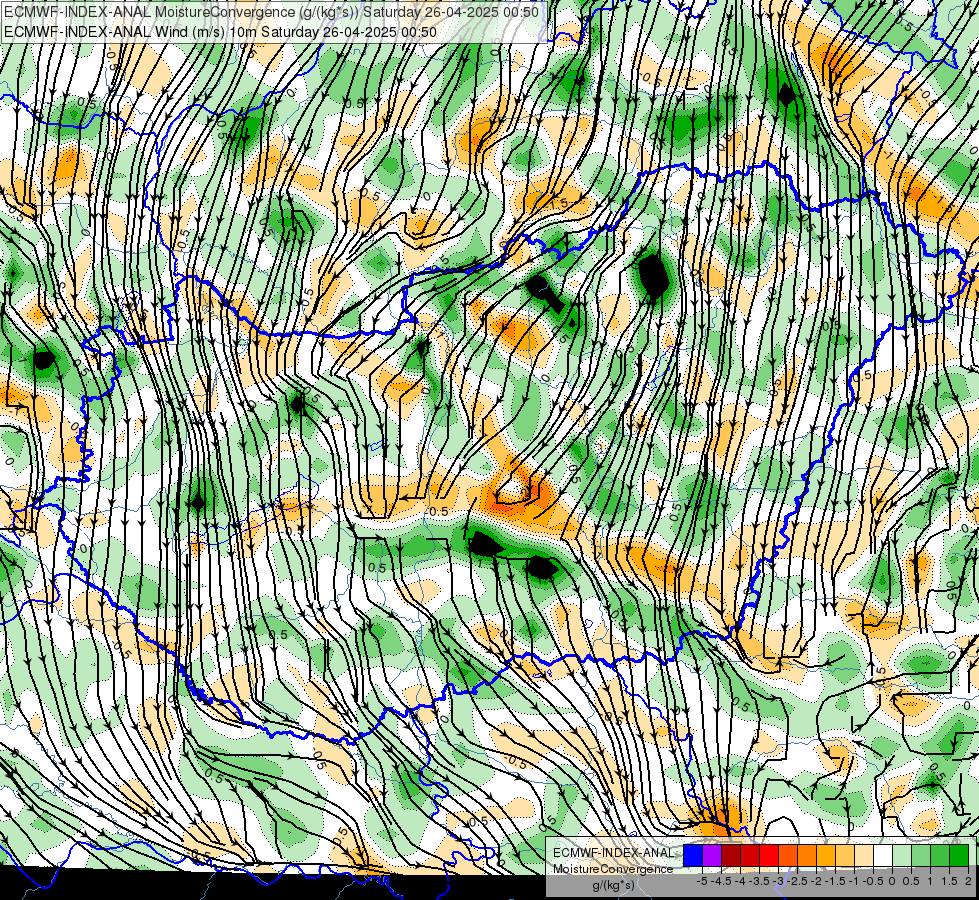The width and height of the screenshot is (979, 900).
Task: Click the -4.5 tick label on legend
Action: [721, 881]
